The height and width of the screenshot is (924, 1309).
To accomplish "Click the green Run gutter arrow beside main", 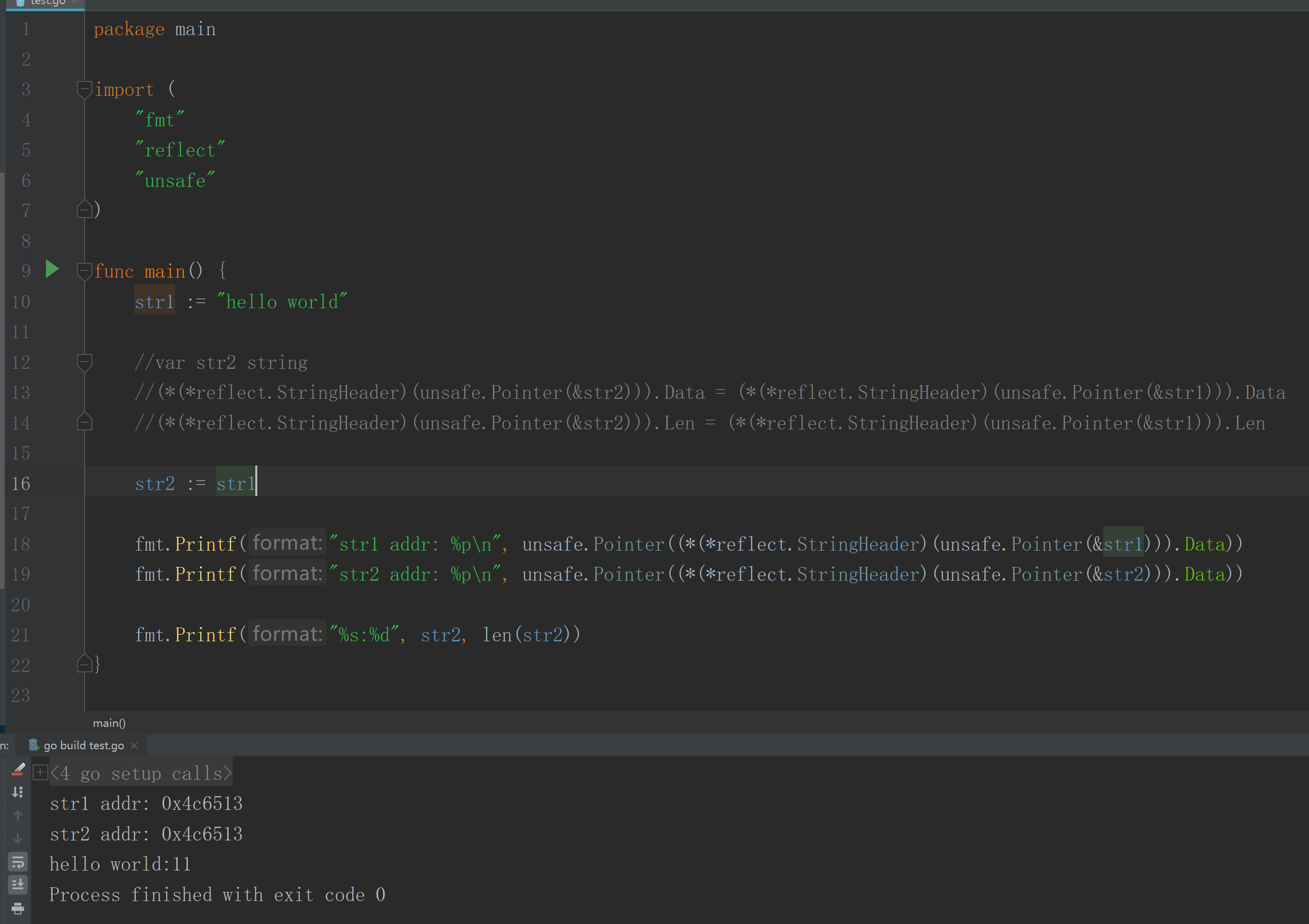I will pyautogui.click(x=52, y=269).
